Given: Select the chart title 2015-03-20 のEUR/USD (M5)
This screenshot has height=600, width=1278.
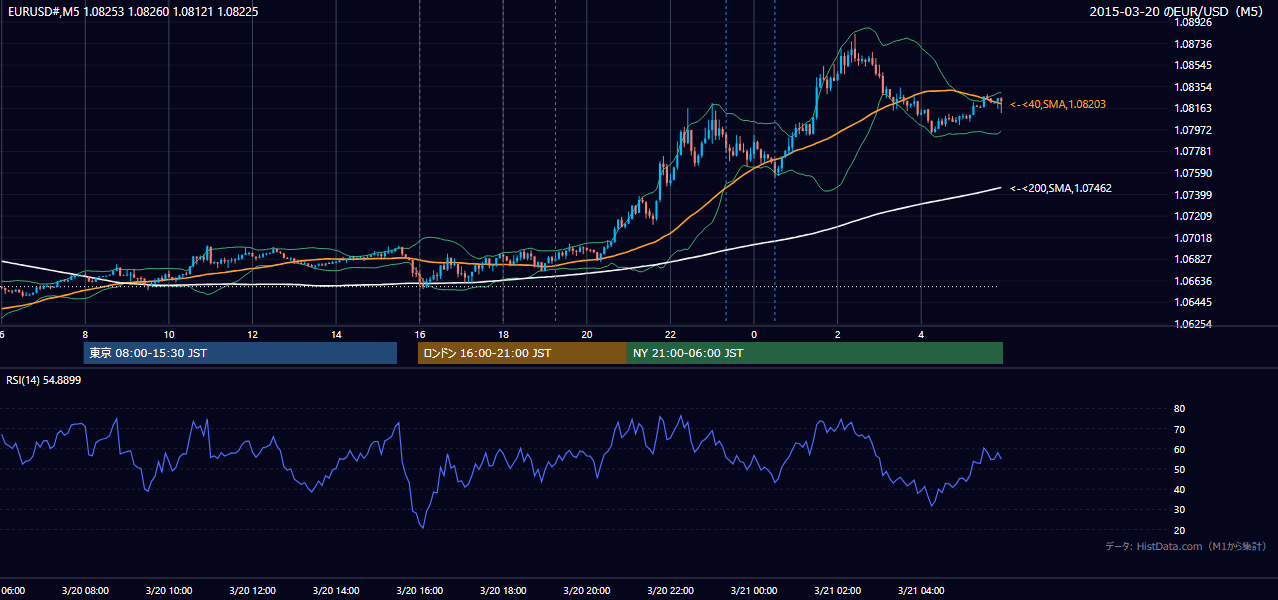Looking at the screenshot, I should 1178,11.
